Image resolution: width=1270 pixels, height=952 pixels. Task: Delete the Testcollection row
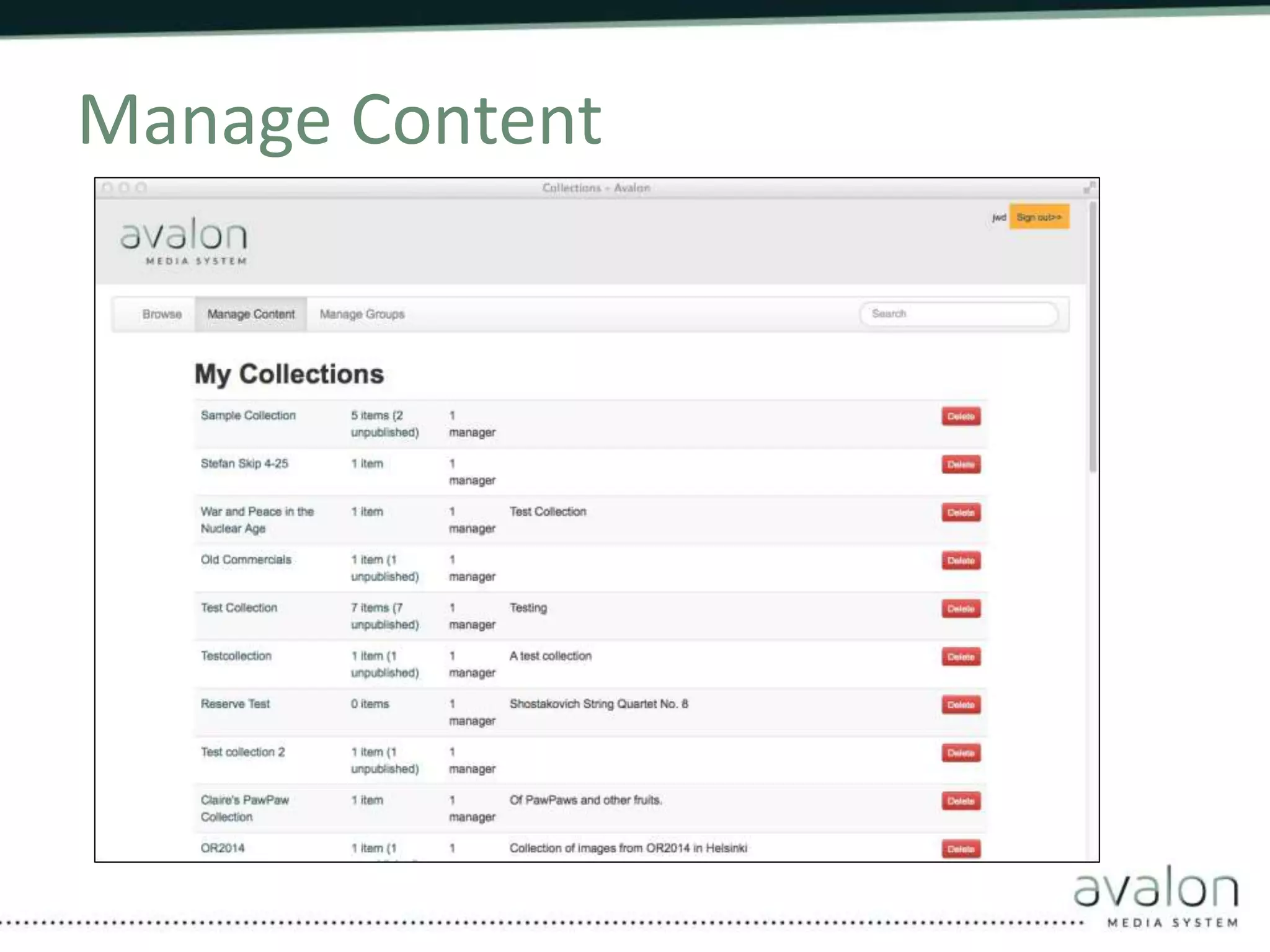961,657
